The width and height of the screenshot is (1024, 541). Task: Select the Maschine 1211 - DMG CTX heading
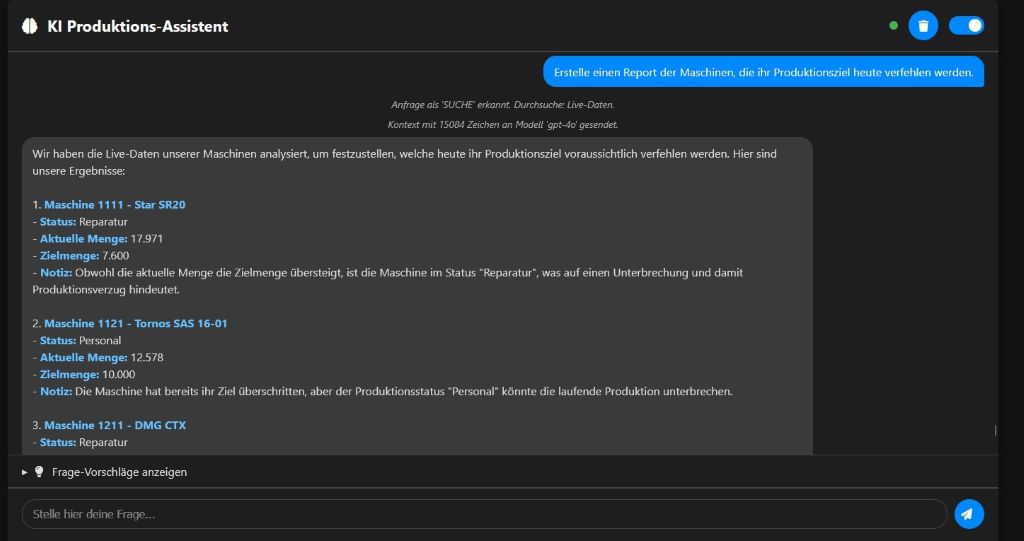click(115, 425)
